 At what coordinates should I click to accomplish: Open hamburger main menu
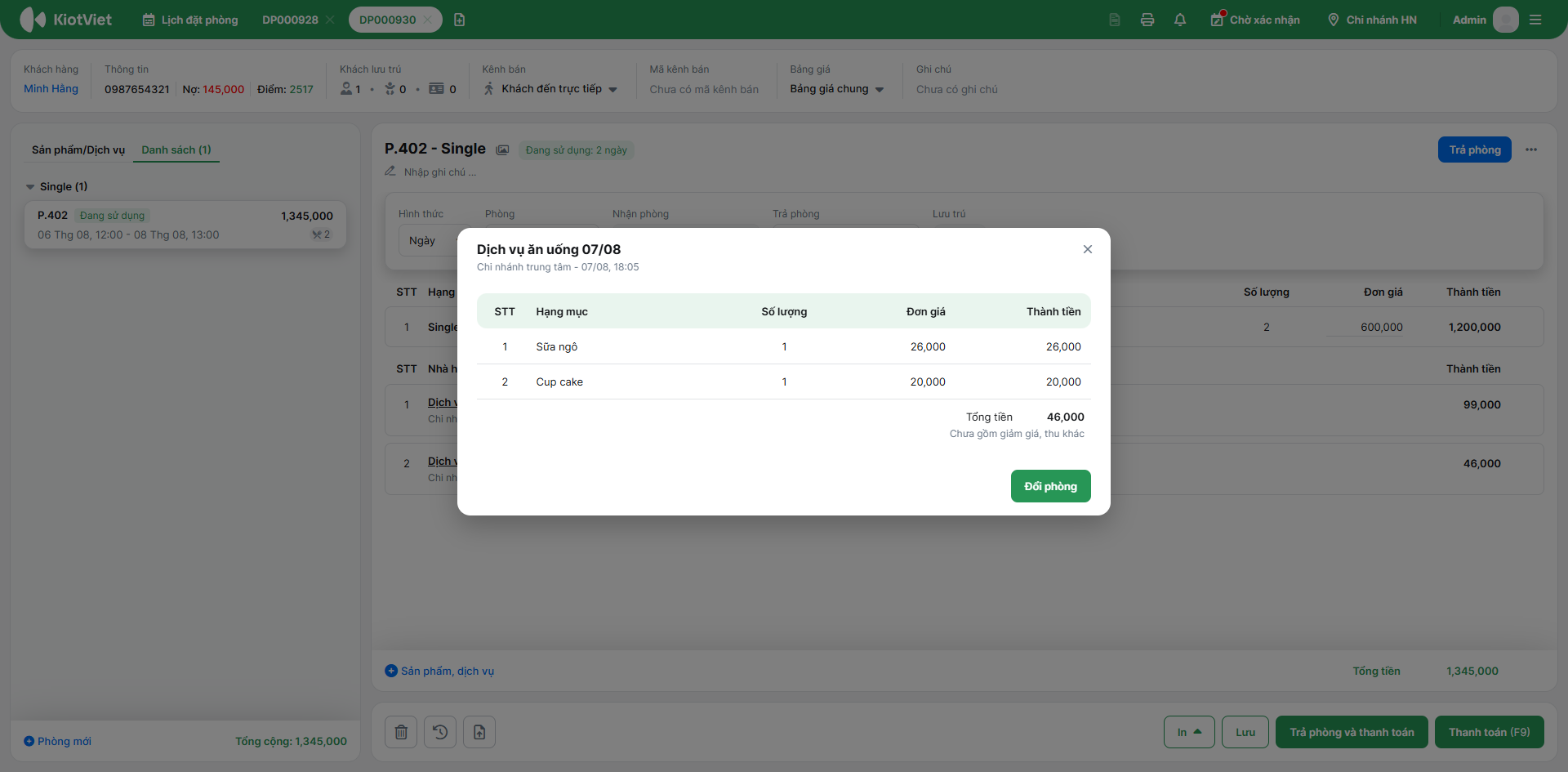[x=1535, y=20]
